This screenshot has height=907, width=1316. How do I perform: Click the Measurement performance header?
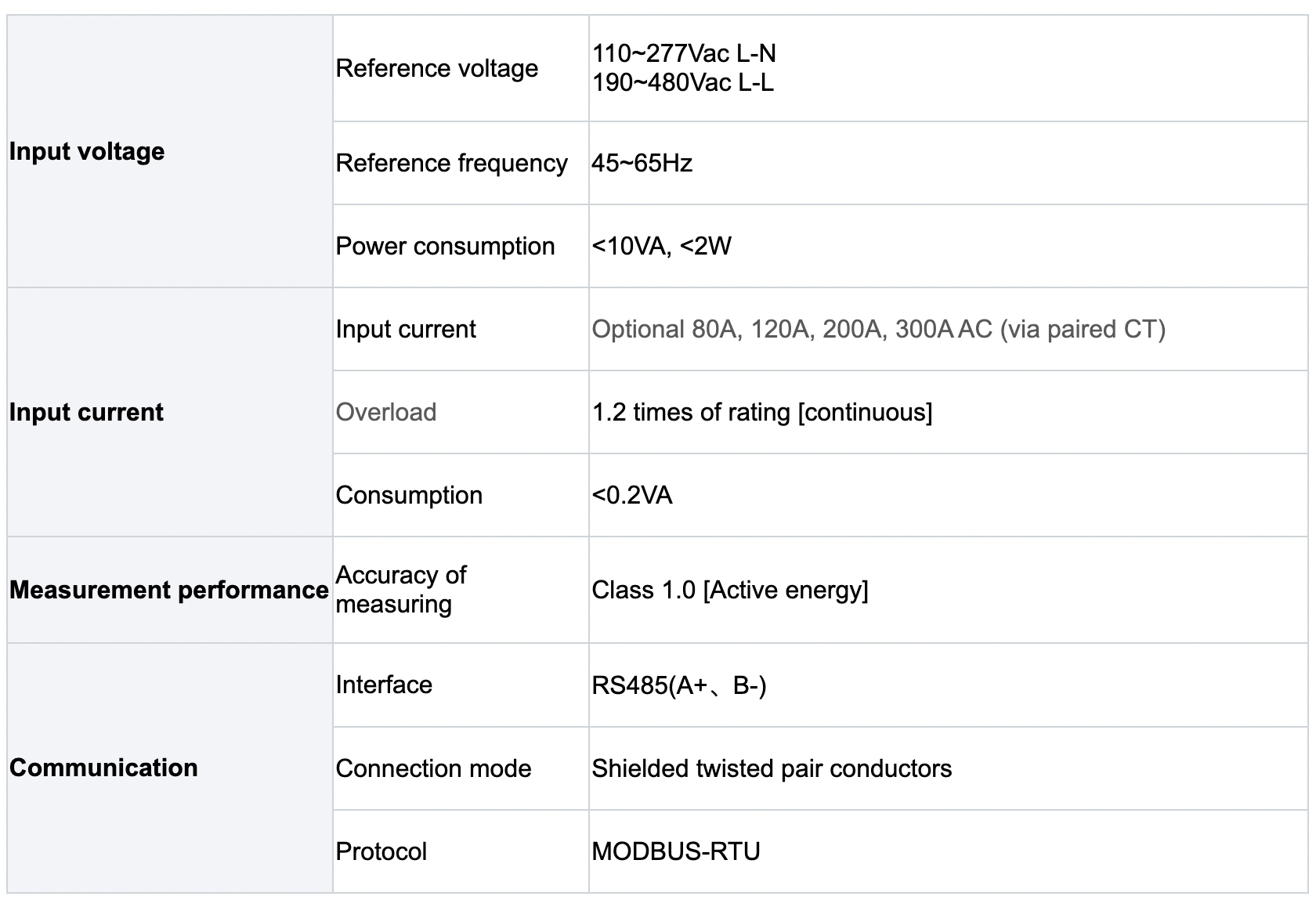coord(168,590)
